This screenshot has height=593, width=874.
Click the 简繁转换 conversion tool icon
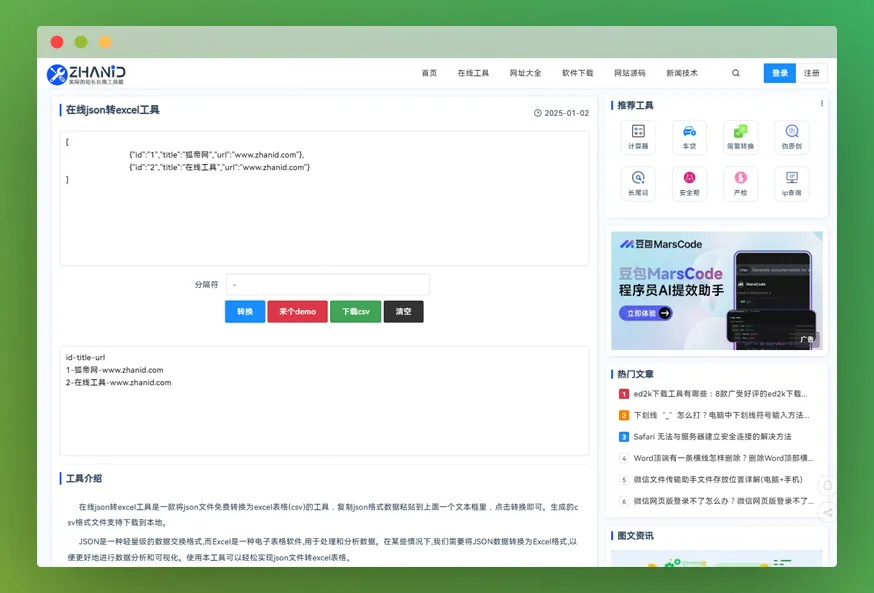coord(739,136)
